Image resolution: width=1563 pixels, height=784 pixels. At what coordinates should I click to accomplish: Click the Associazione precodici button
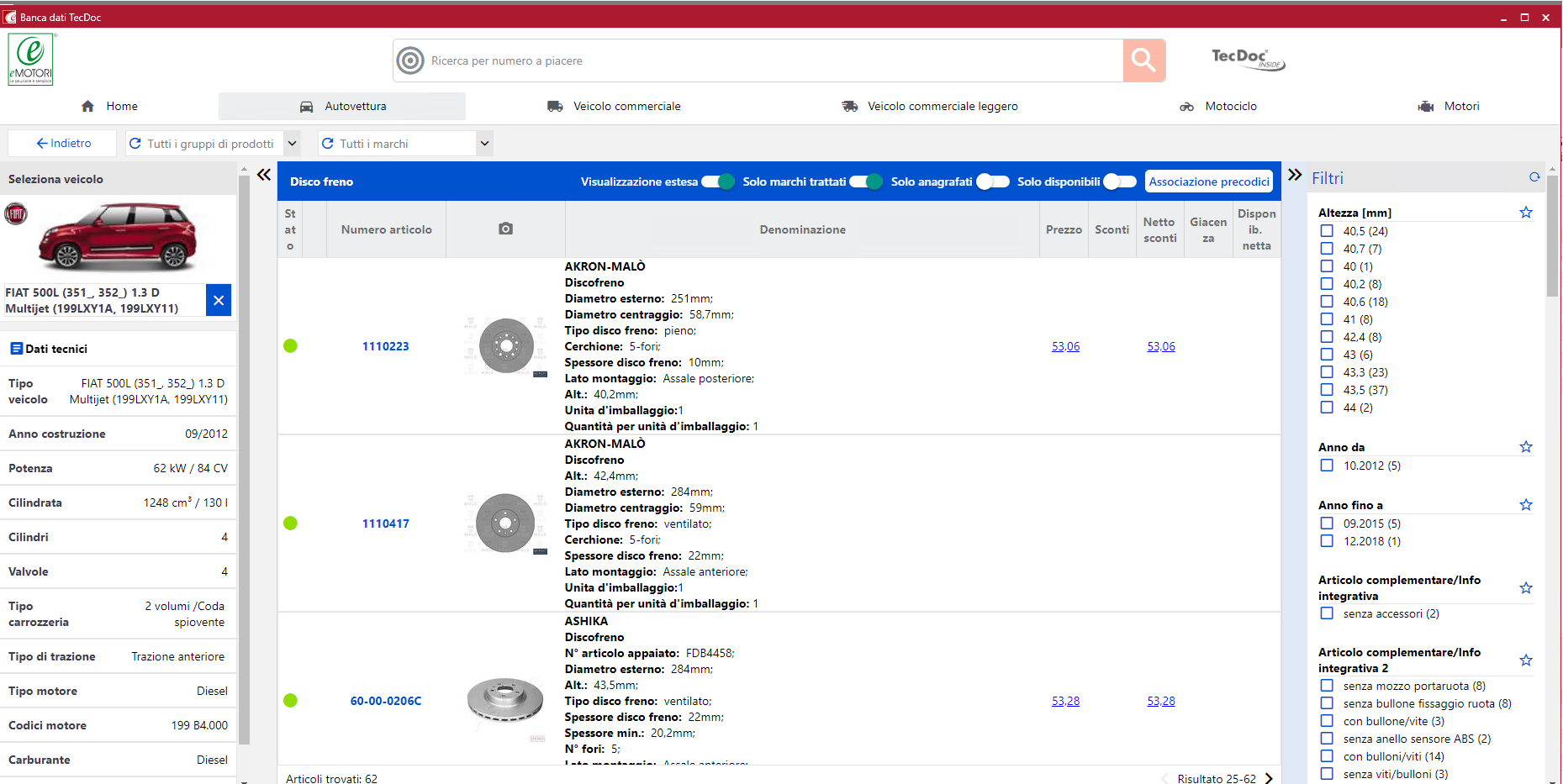click(1208, 182)
